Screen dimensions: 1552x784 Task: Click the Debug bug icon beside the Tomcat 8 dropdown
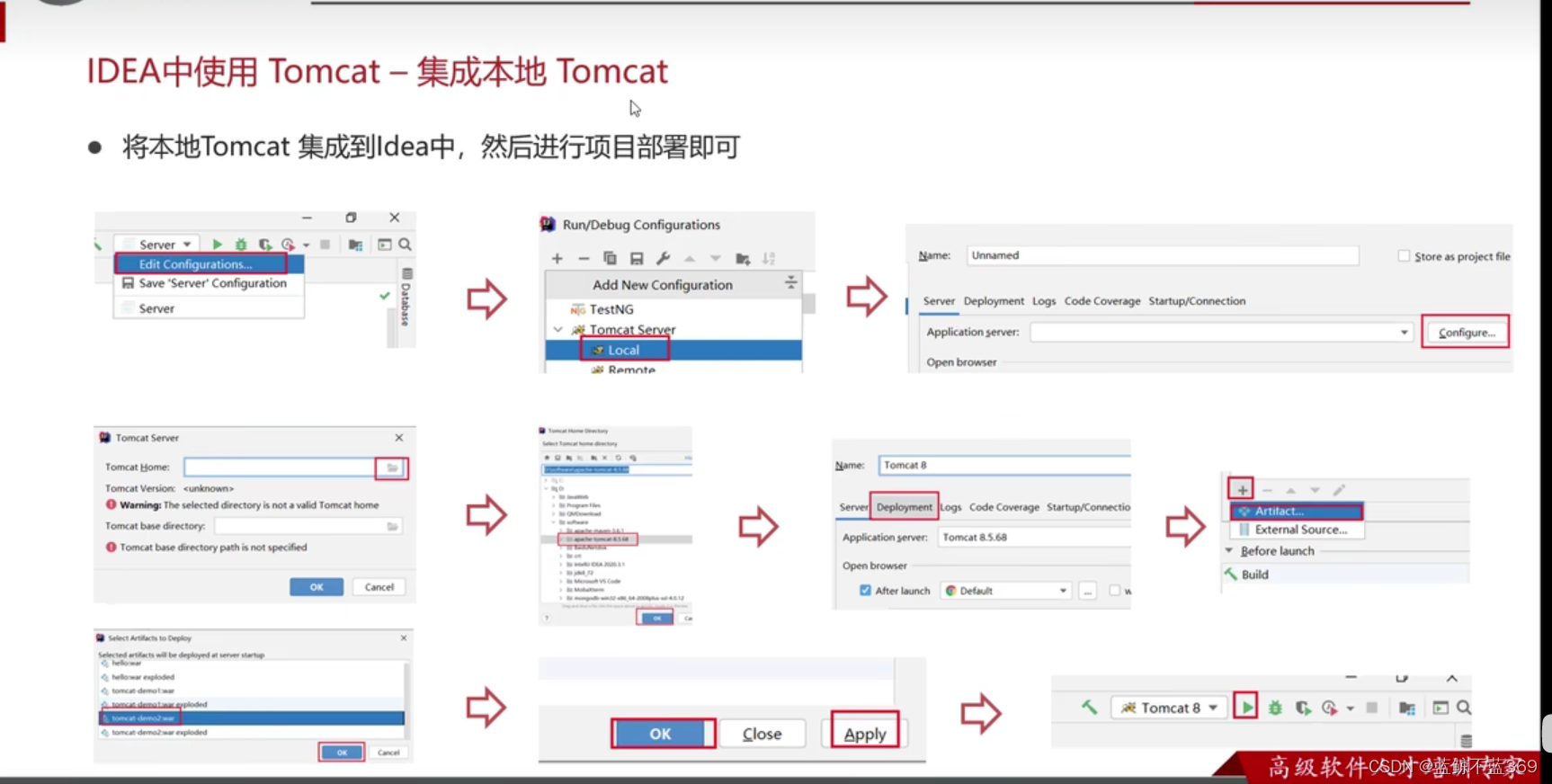tap(1275, 708)
